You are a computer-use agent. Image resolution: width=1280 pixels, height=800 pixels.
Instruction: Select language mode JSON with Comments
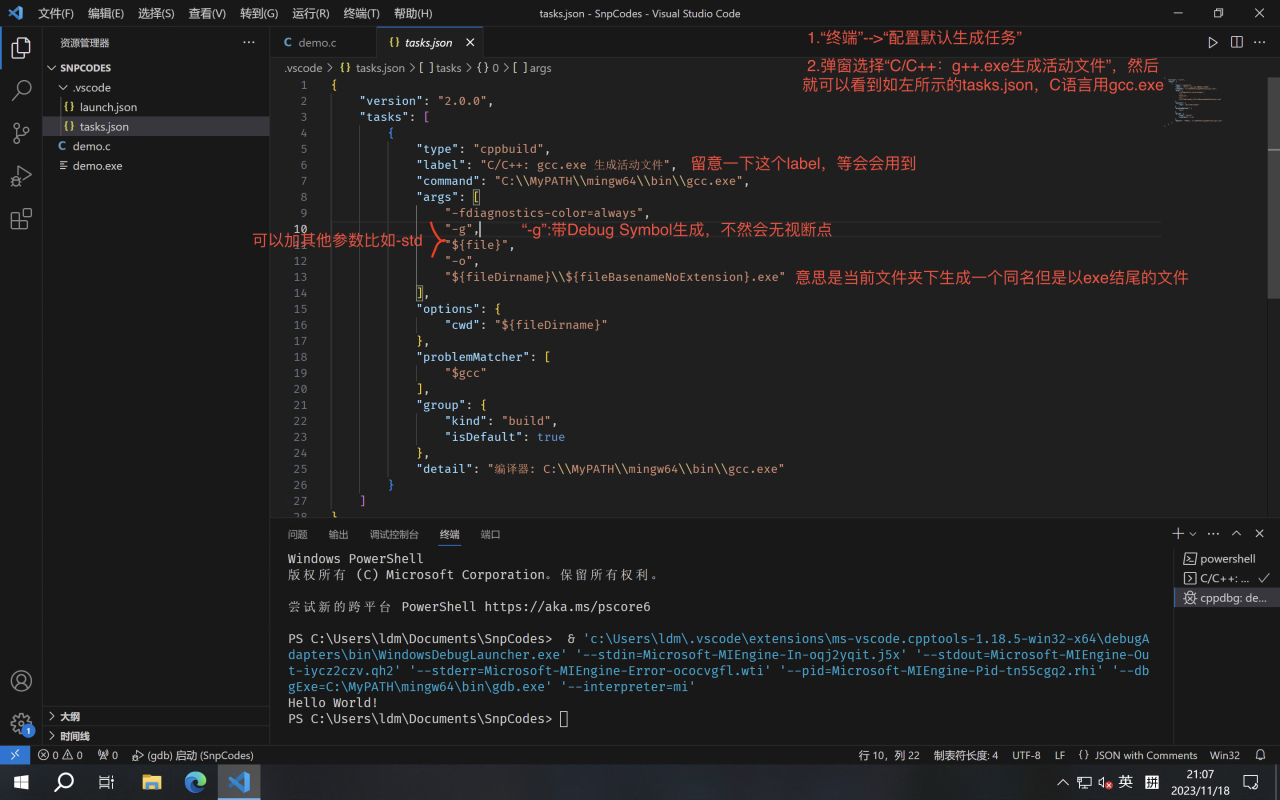1137,755
